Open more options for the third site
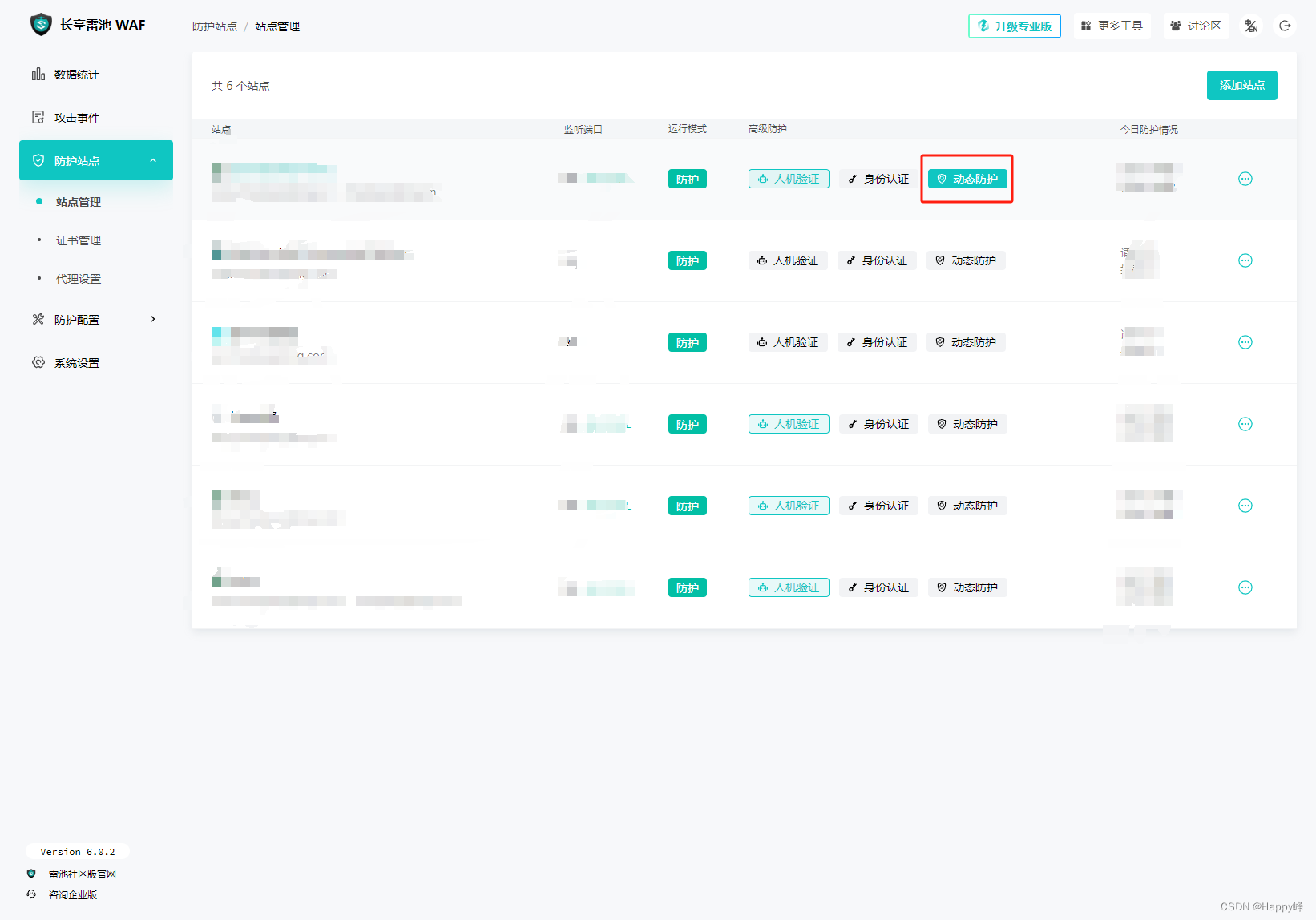The image size is (1316, 920). pyautogui.click(x=1245, y=342)
